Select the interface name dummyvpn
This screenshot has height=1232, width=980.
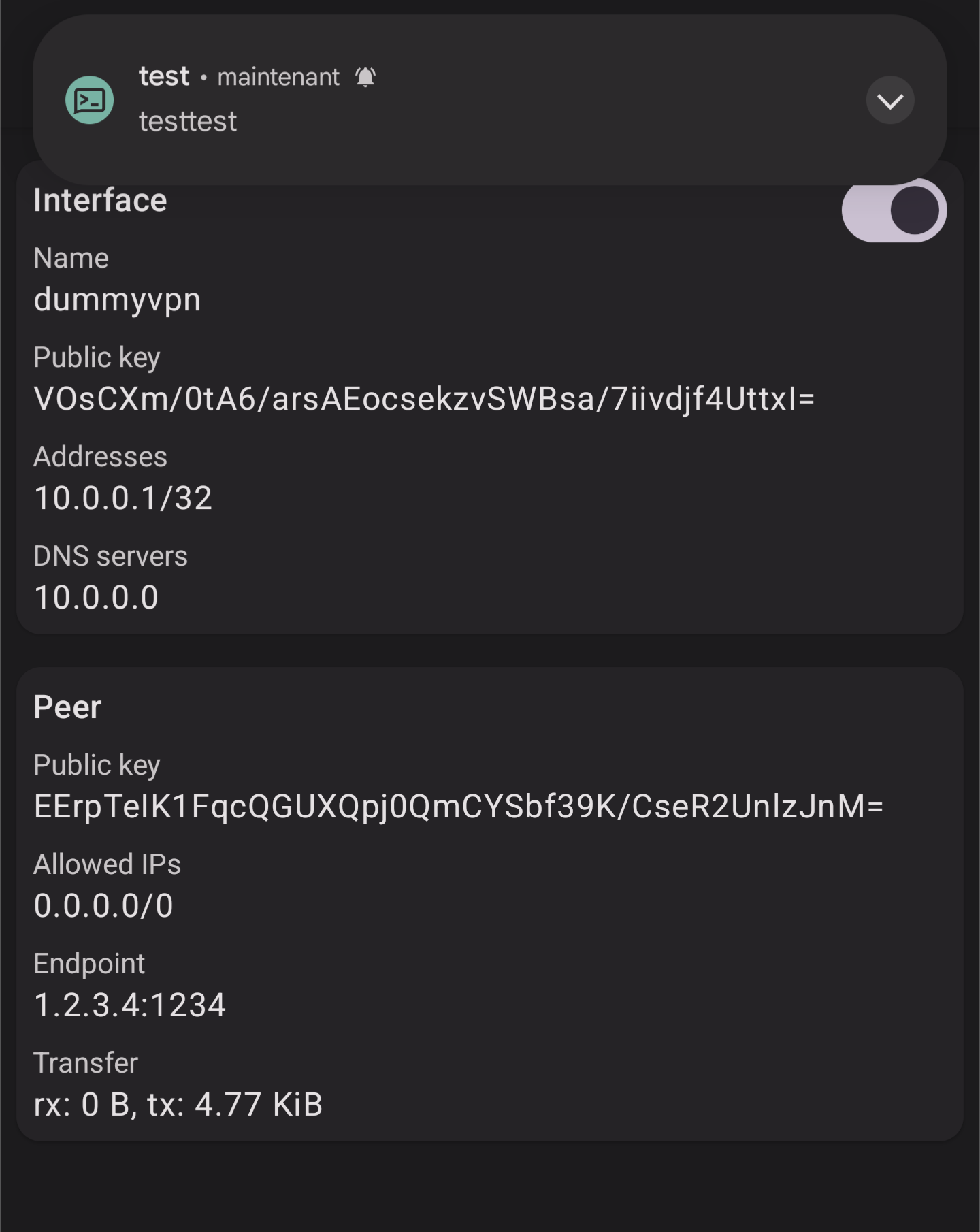point(118,299)
